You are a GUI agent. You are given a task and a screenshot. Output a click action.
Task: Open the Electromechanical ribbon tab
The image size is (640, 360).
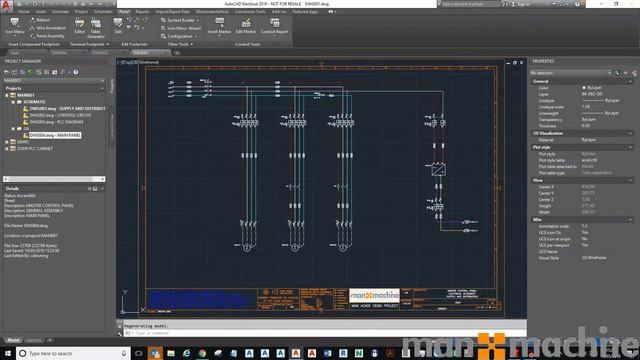point(212,12)
